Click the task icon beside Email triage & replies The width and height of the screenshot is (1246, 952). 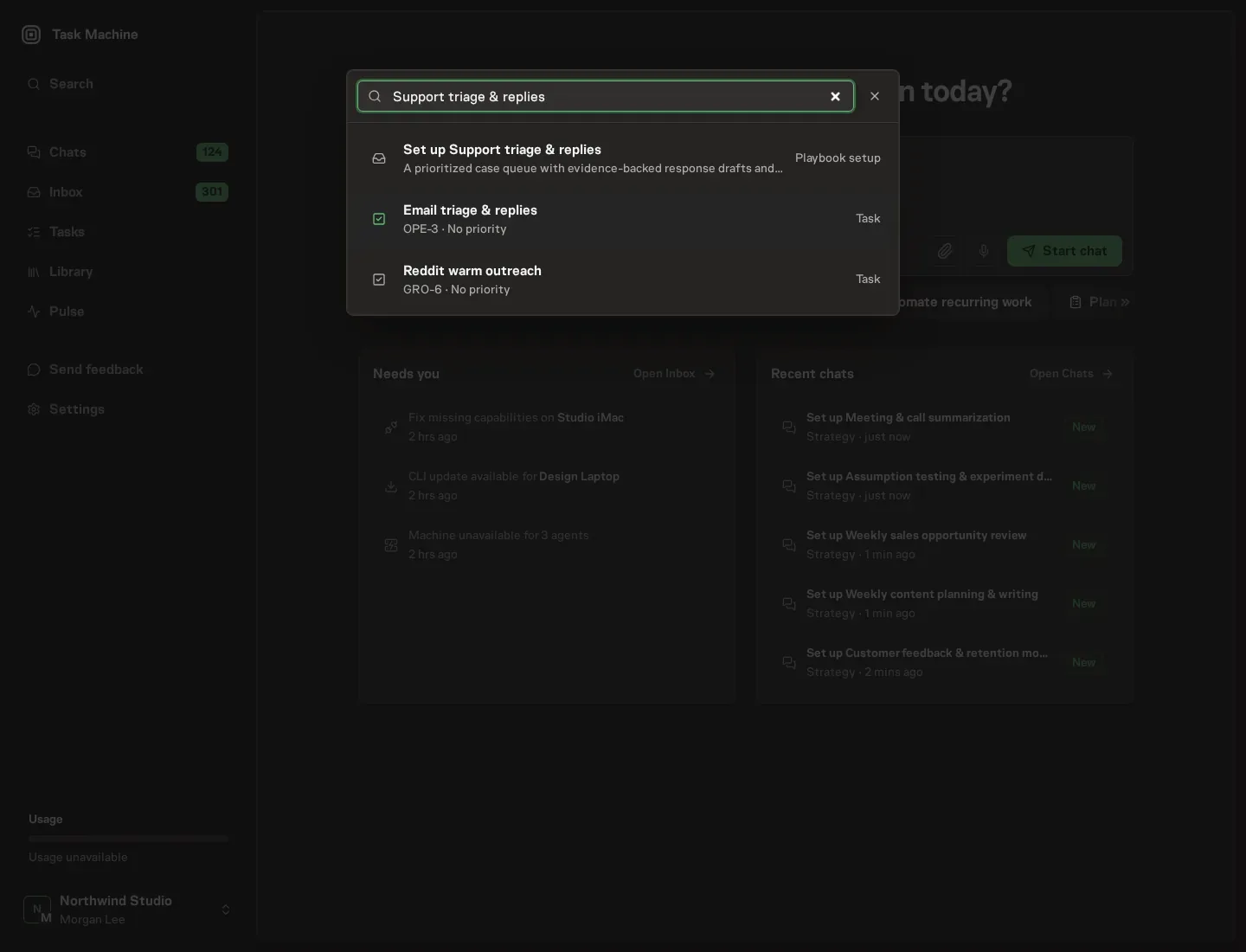[x=379, y=219]
